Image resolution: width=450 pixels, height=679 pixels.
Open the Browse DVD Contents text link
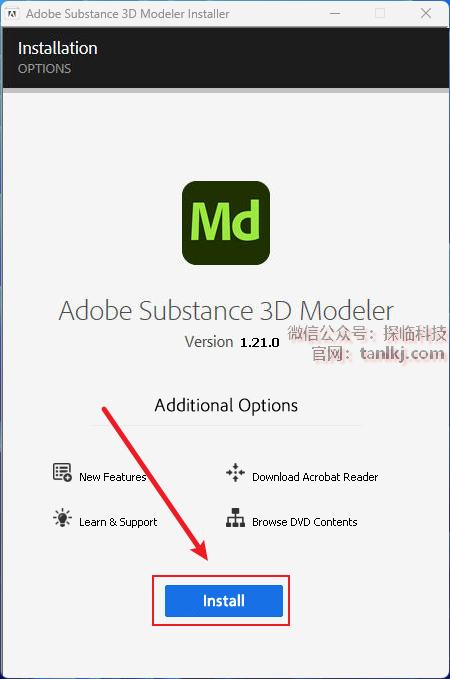(x=304, y=522)
